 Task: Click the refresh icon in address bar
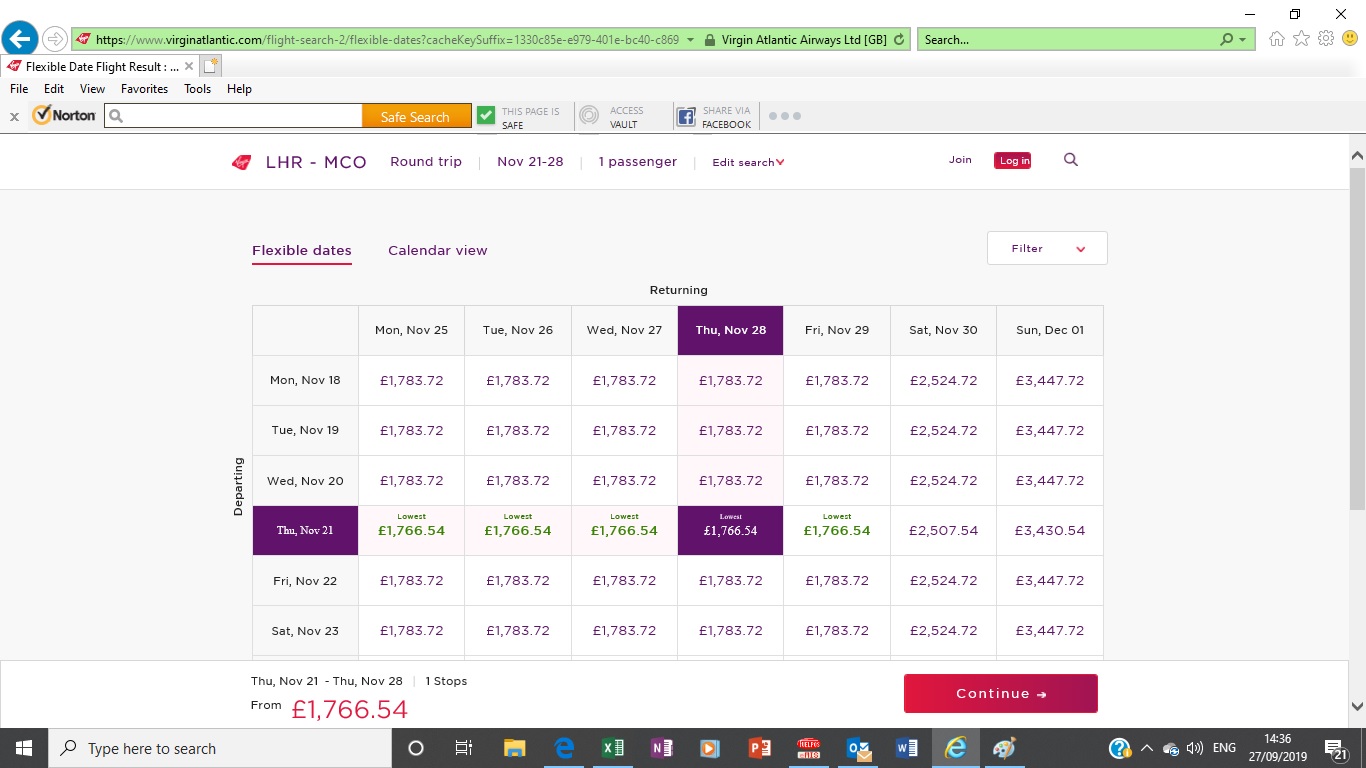point(899,40)
